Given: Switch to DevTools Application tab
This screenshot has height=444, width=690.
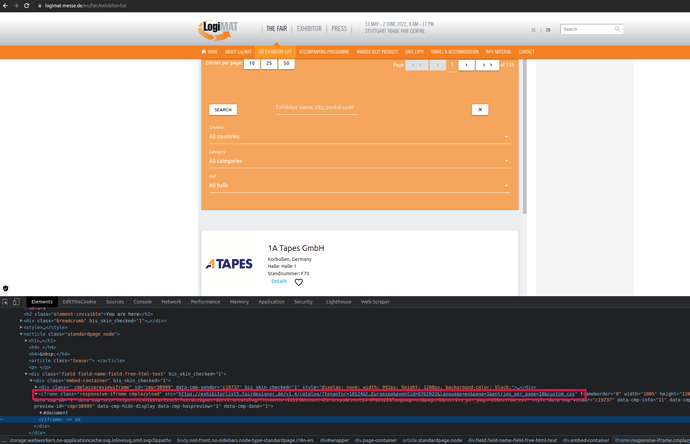Looking at the screenshot, I should coord(272,302).
